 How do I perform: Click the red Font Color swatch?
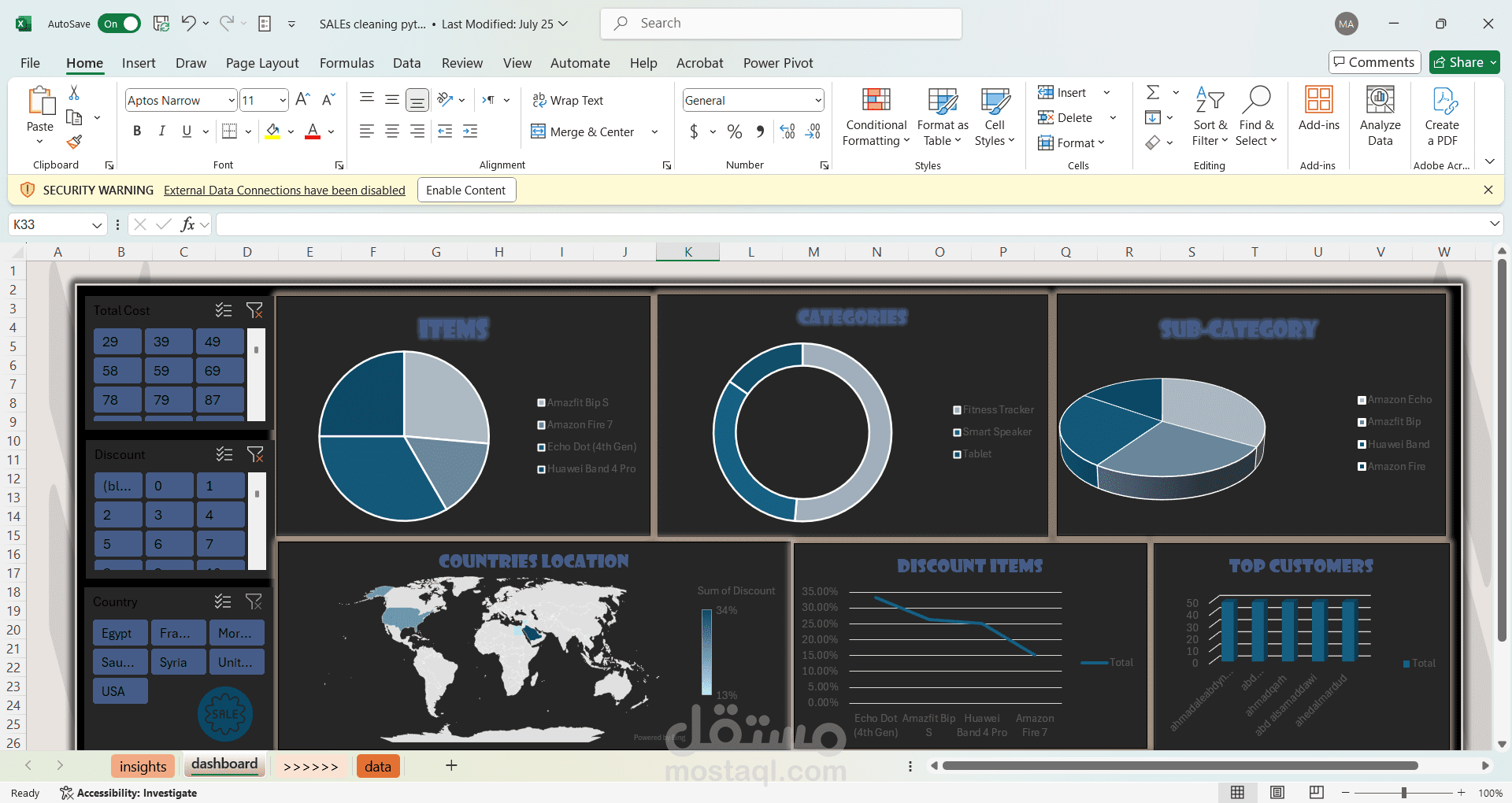(x=313, y=131)
